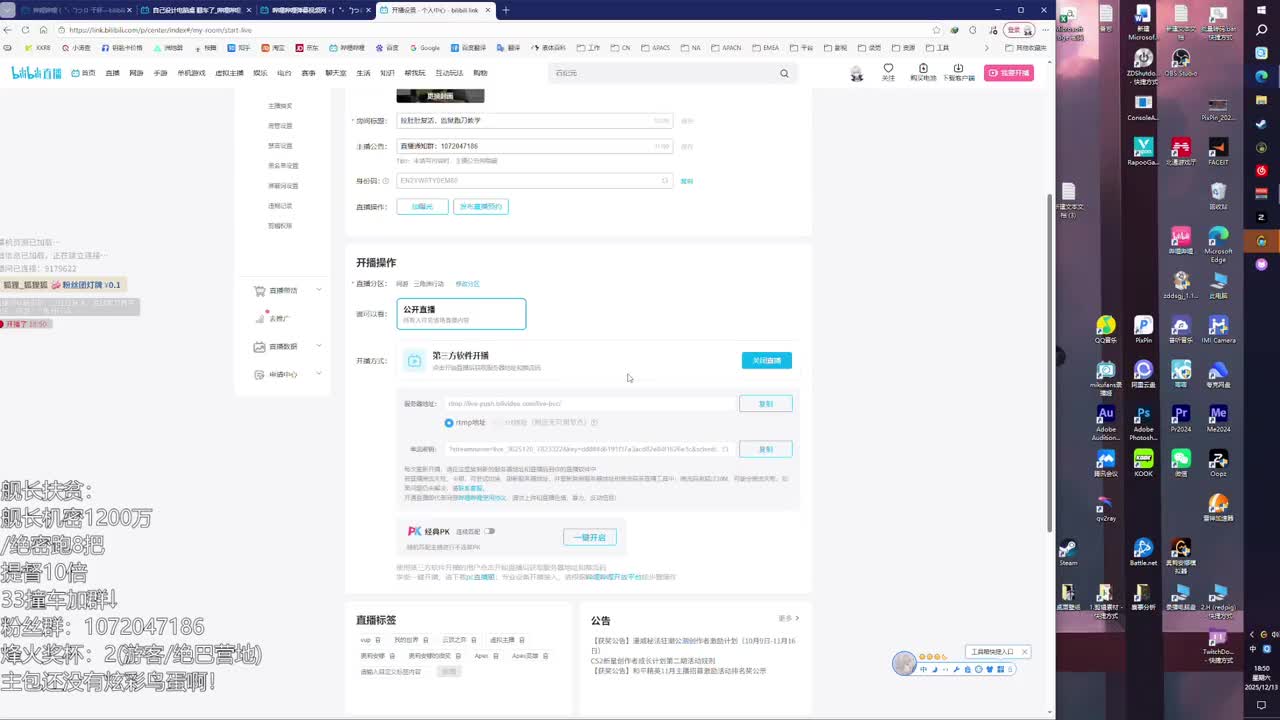Open the EMEA bookmark folder
This screenshot has height=720, width=1280.
coord(766,48)
